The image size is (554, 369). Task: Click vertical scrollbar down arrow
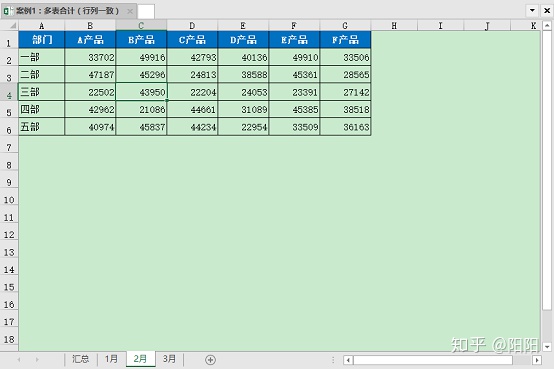(x=547, y=347)
